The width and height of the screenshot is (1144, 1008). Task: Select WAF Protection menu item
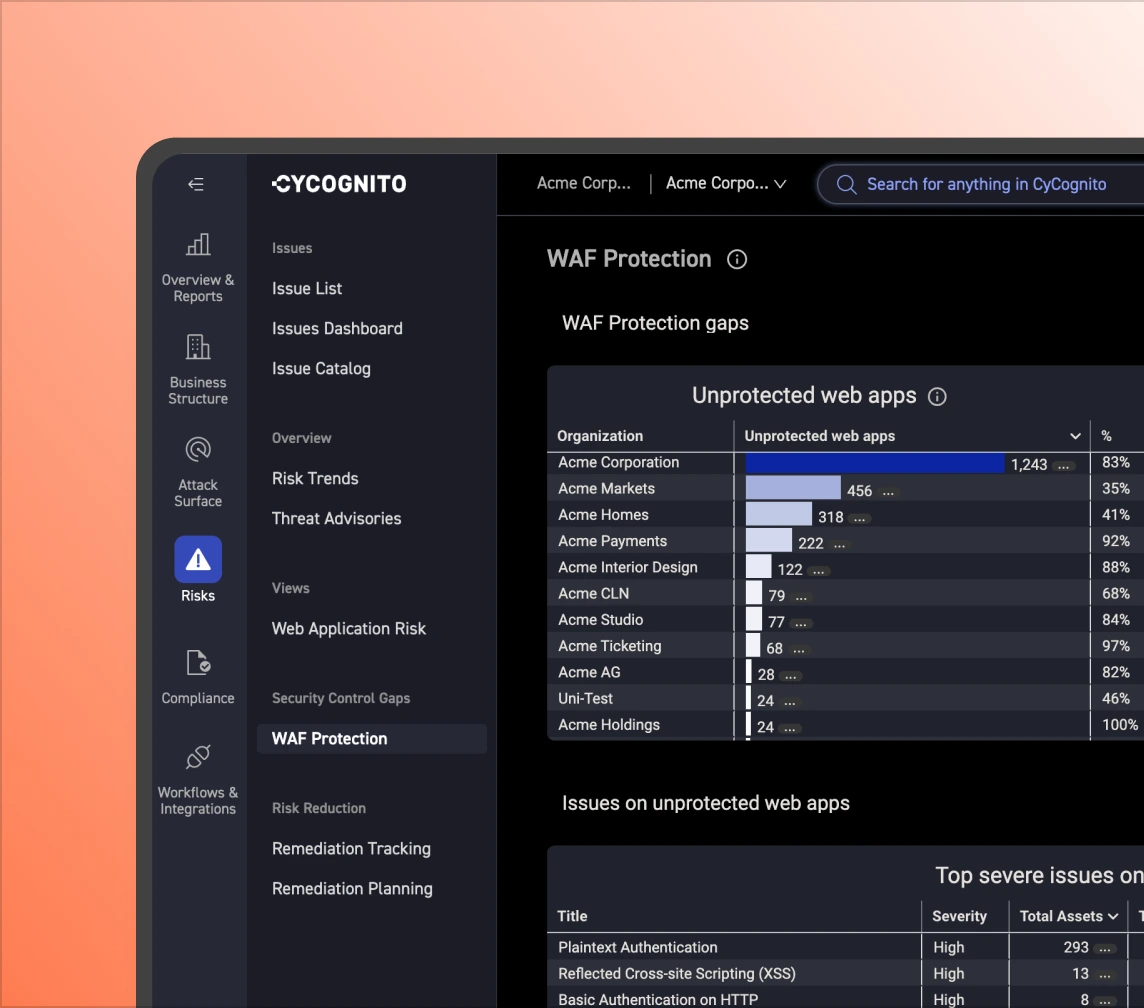(329, 738)
